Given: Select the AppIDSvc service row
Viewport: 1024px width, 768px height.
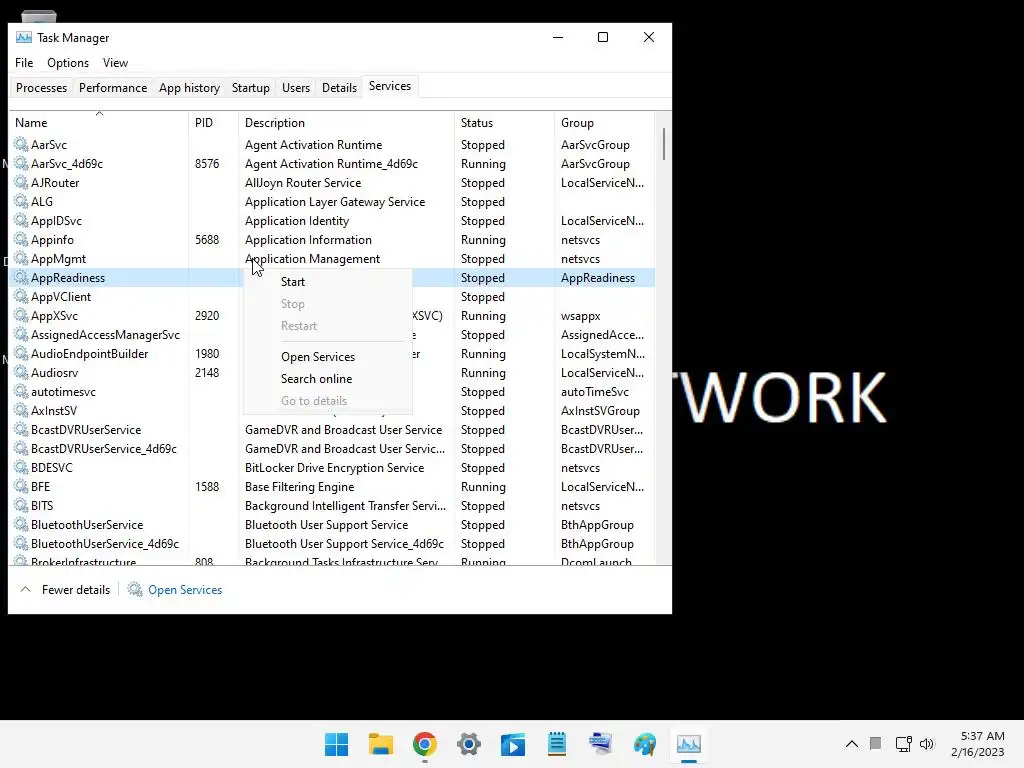Looking at the screenshot, I should click(x=332, y=221).
